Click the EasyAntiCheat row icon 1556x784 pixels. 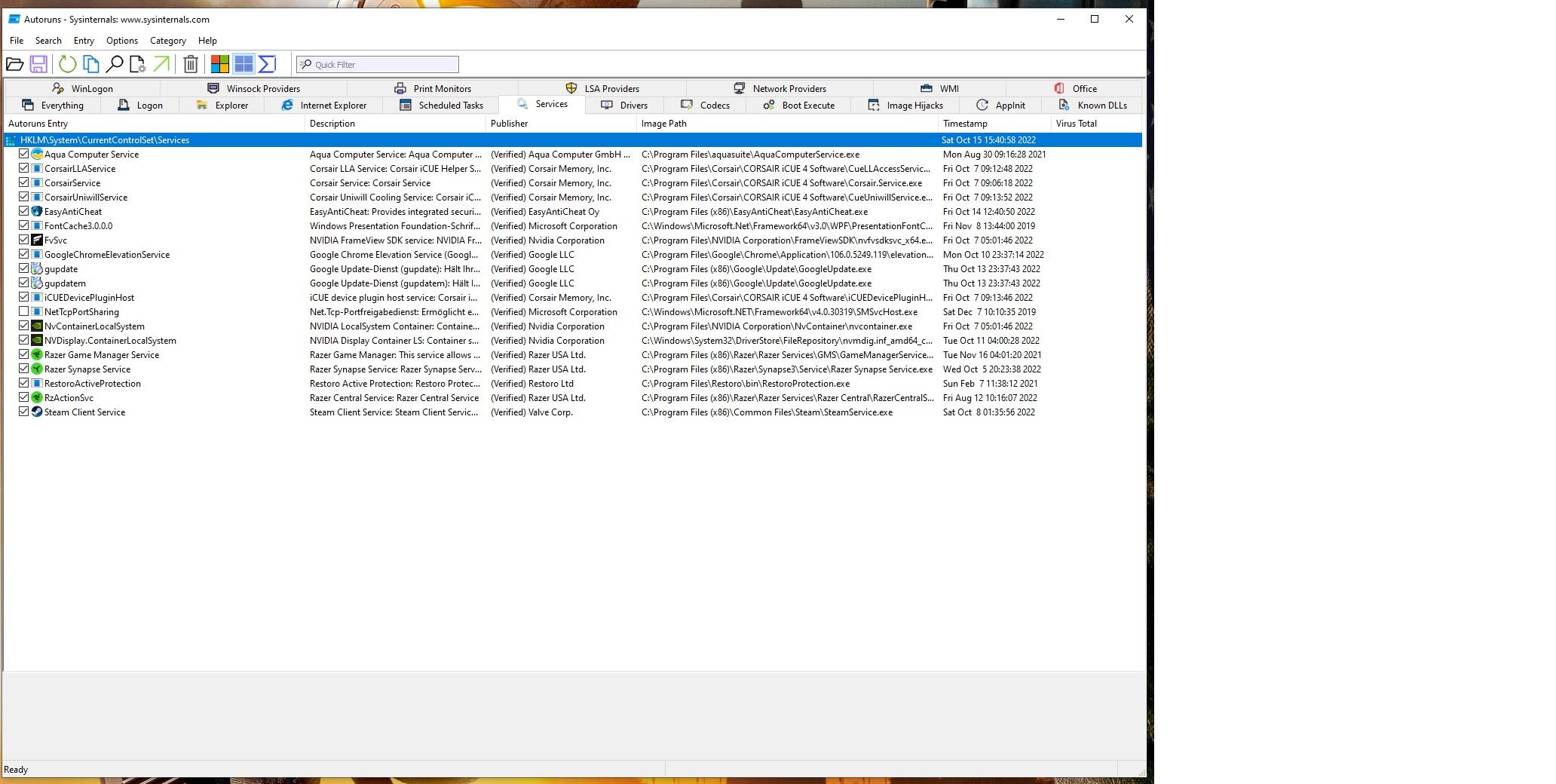pyautogui.click(x=37, y=212)
